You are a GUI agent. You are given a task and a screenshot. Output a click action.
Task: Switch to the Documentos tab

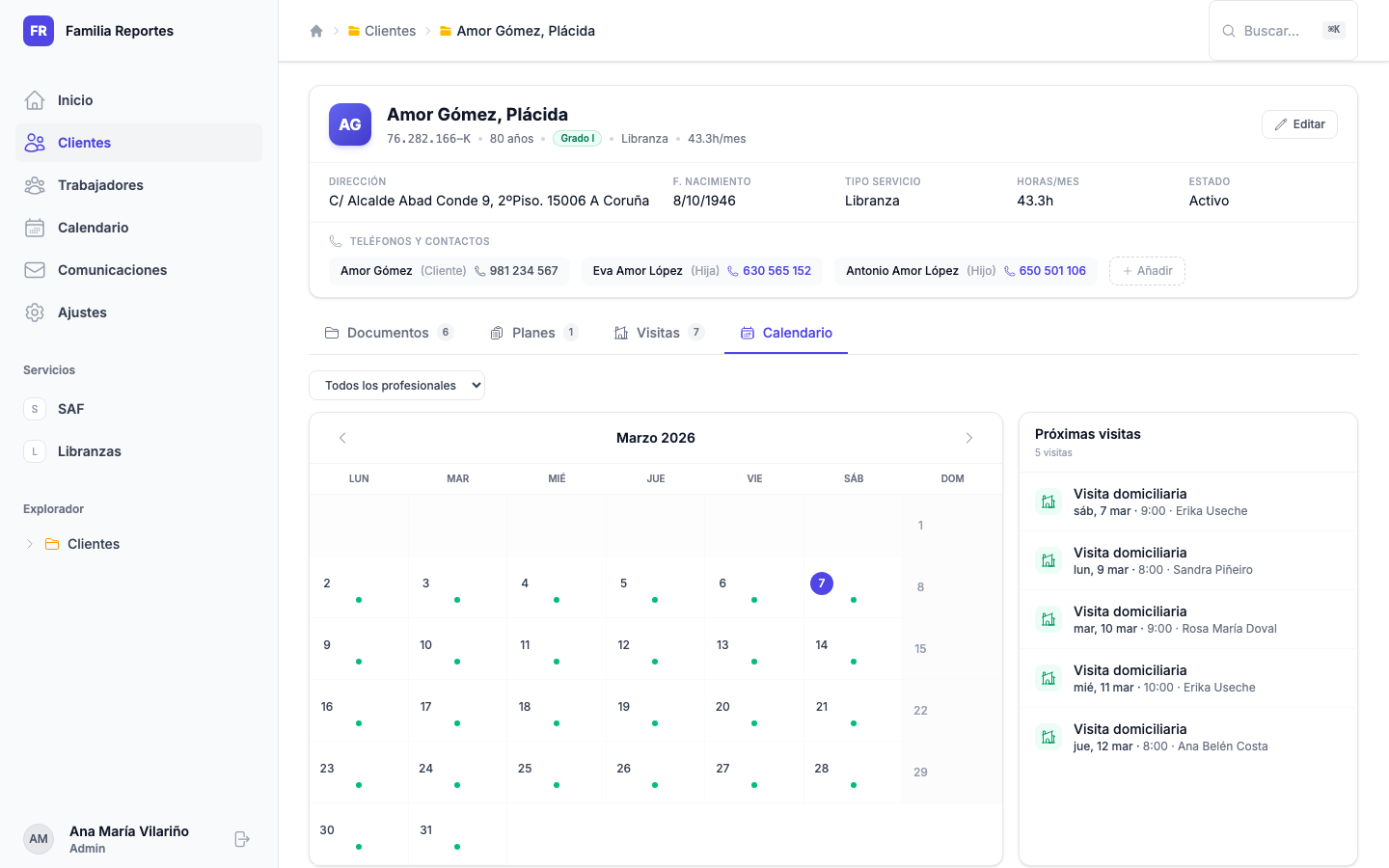coord(387,333)
